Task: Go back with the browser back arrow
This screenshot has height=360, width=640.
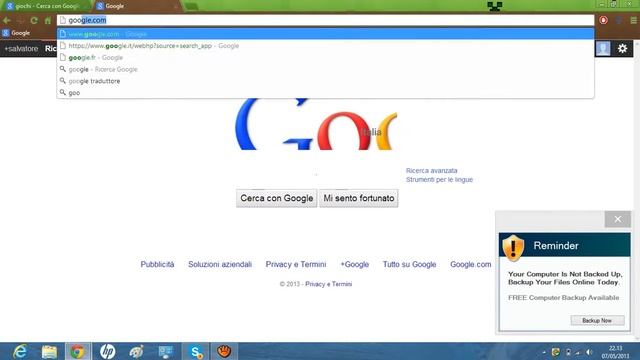Action: point(7,20)
